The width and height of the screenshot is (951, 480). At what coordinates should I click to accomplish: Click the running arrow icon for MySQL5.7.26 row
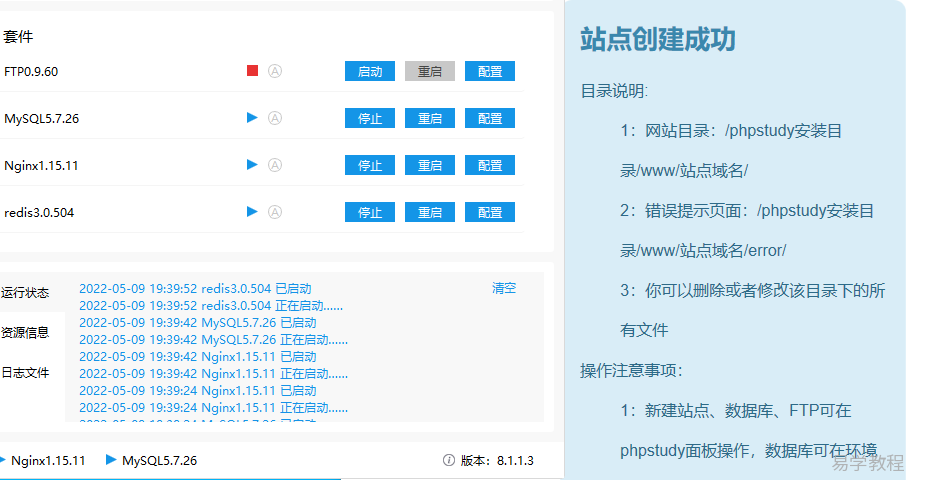(x=252, y=118)
